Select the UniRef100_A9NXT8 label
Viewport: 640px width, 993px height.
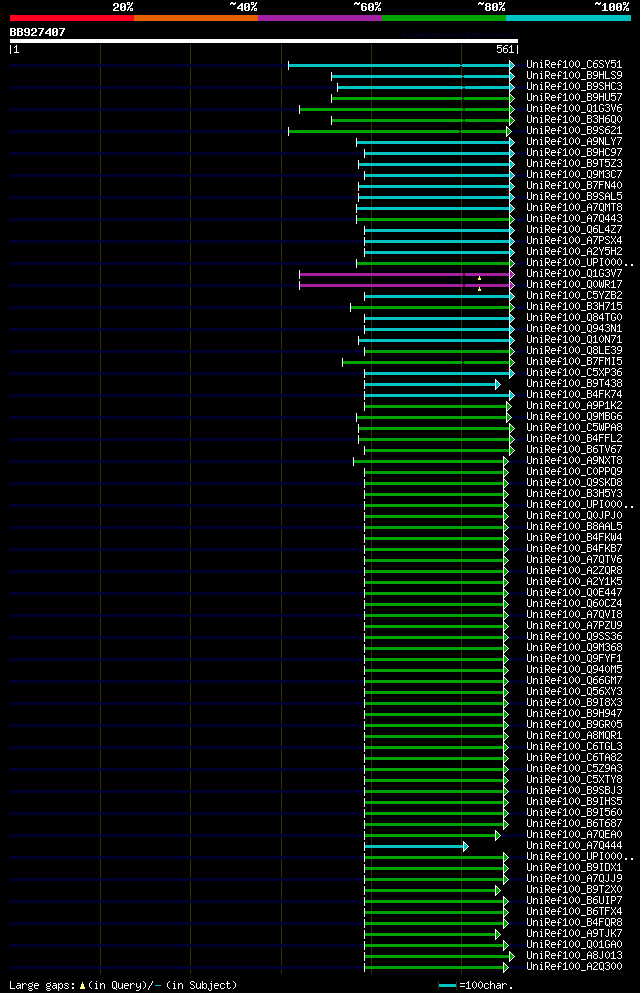(x=574, y=460)
